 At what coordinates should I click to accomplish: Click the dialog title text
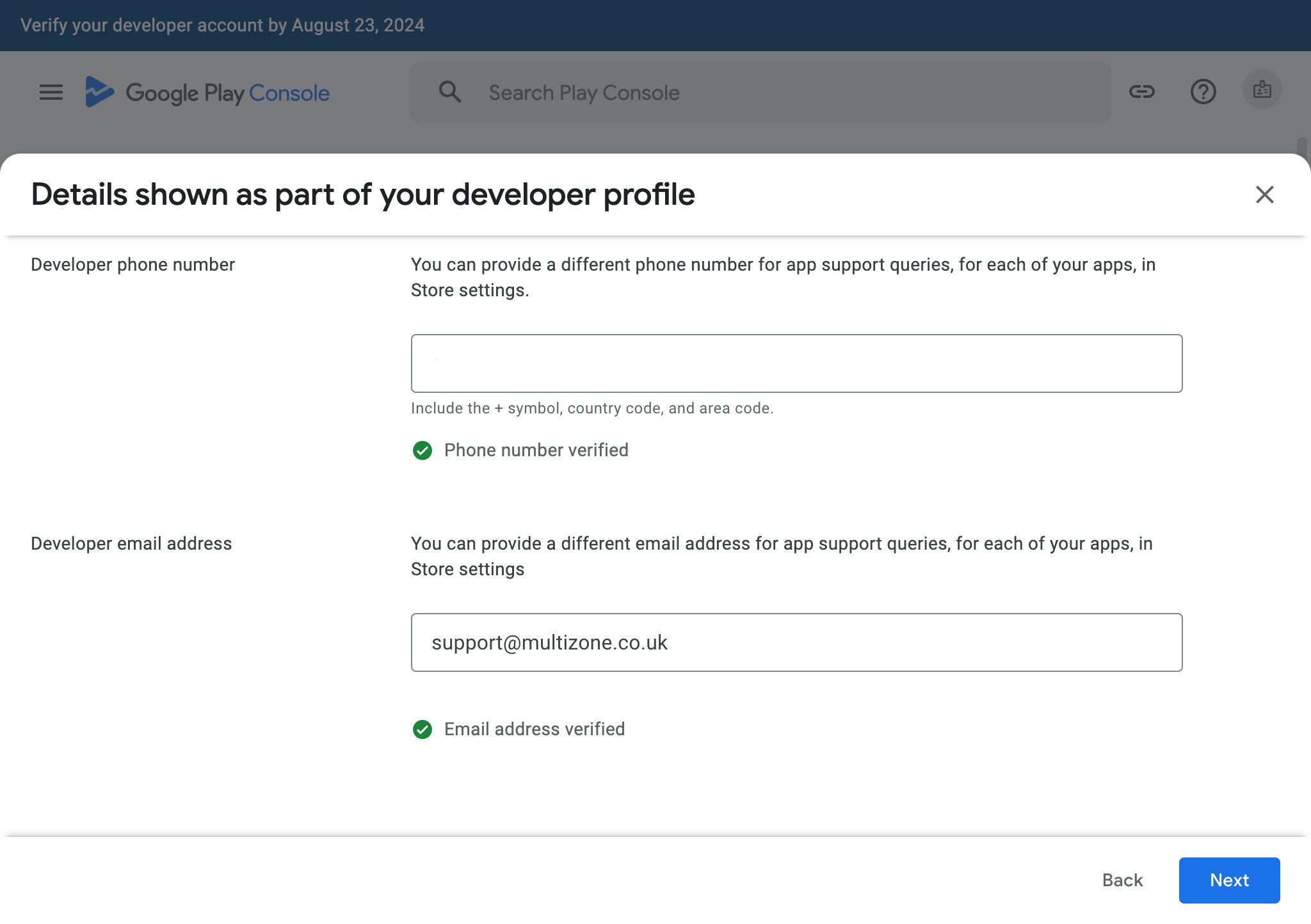(x=363, y=195)
